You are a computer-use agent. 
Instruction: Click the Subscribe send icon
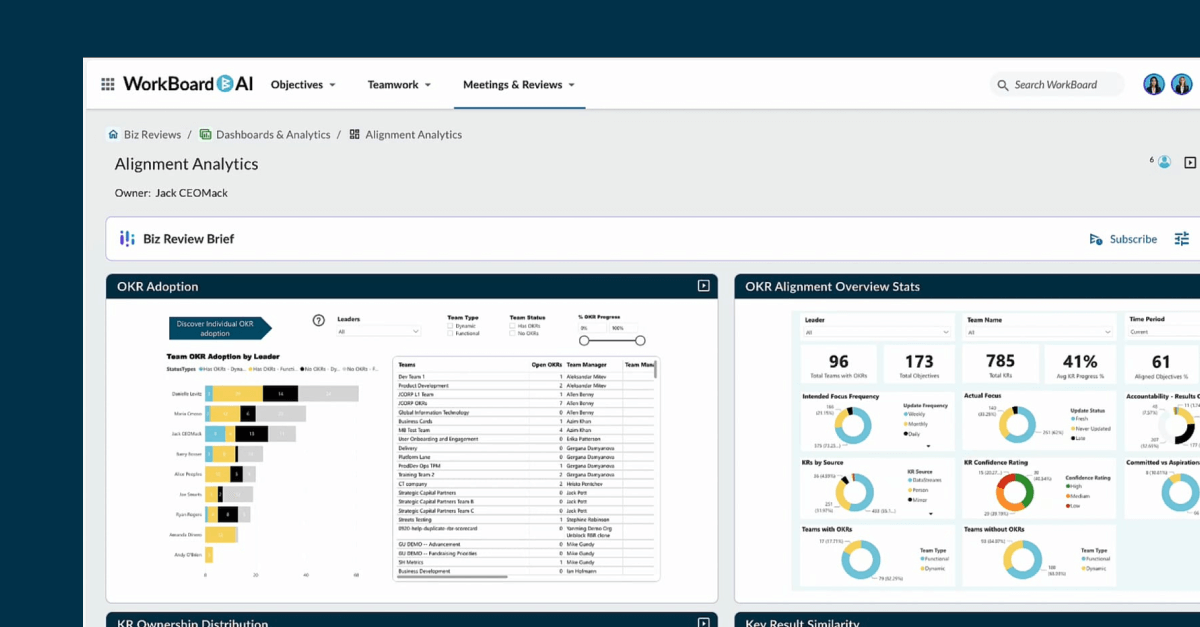pos(1096,238)
